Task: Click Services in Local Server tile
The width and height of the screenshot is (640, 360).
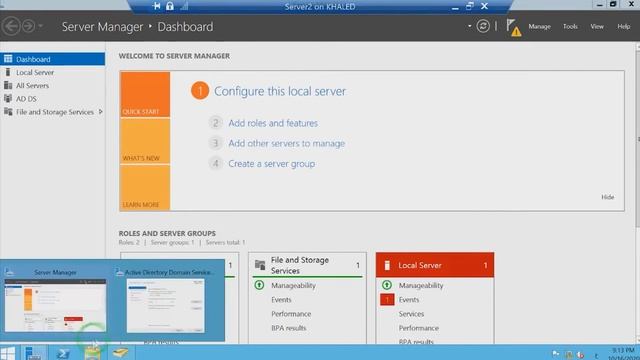Action: click(411, 314)
